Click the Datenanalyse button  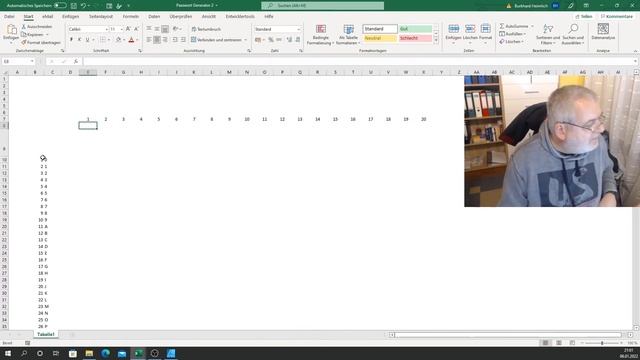603,32
